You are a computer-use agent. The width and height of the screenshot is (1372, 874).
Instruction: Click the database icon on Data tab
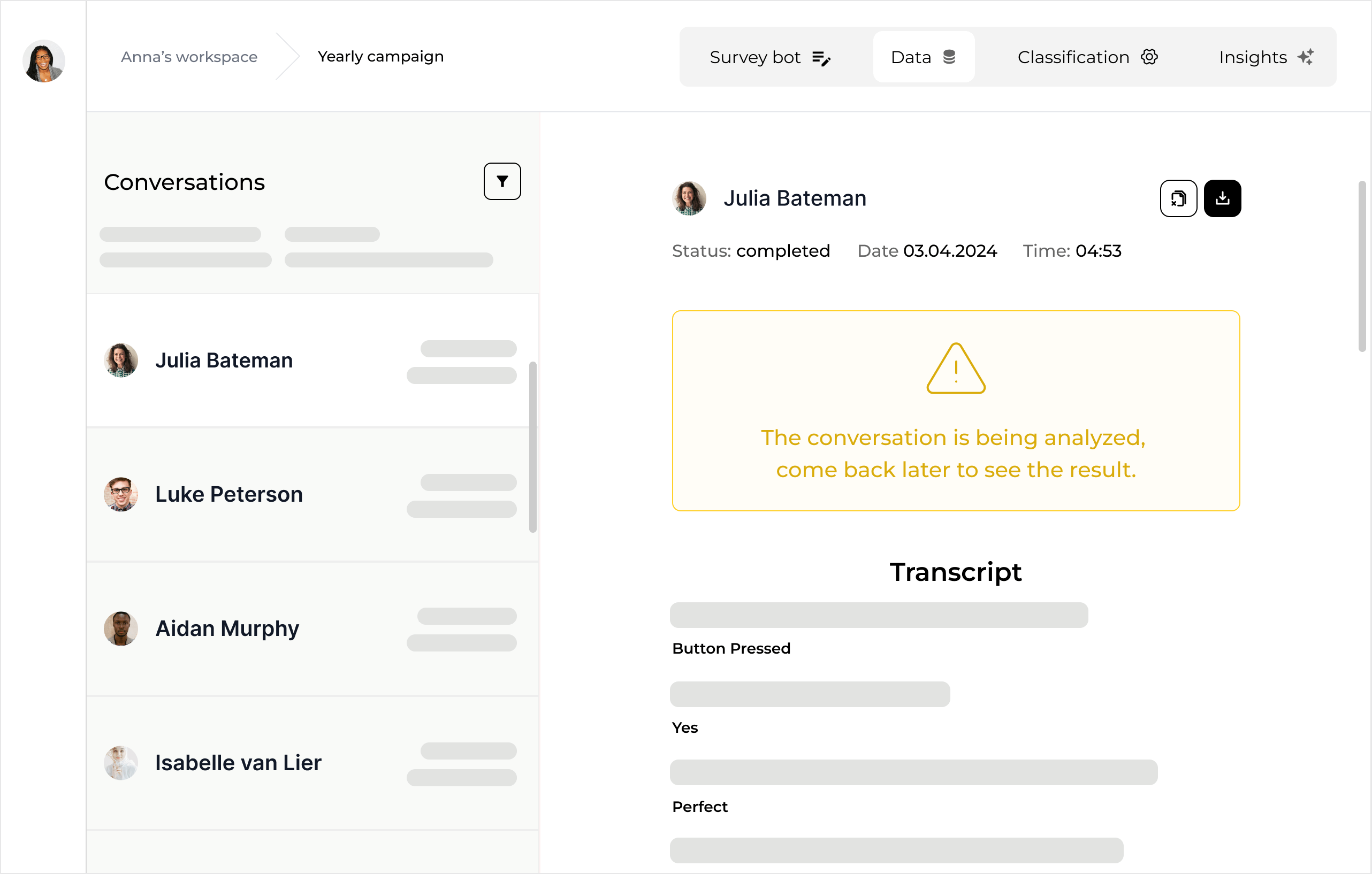pos(949,57)
